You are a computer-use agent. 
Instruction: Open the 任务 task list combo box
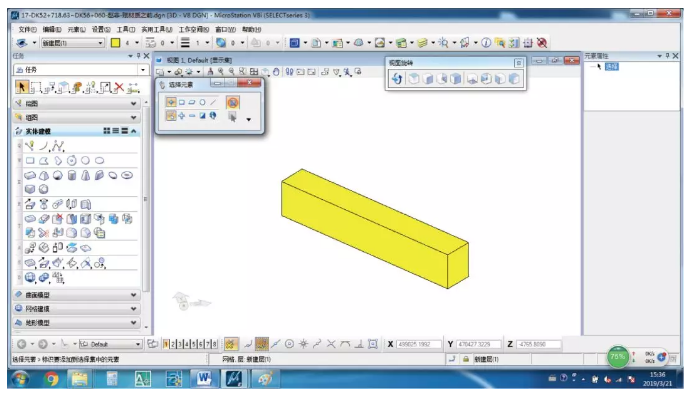pyautogui.click(x=81, y=70)
